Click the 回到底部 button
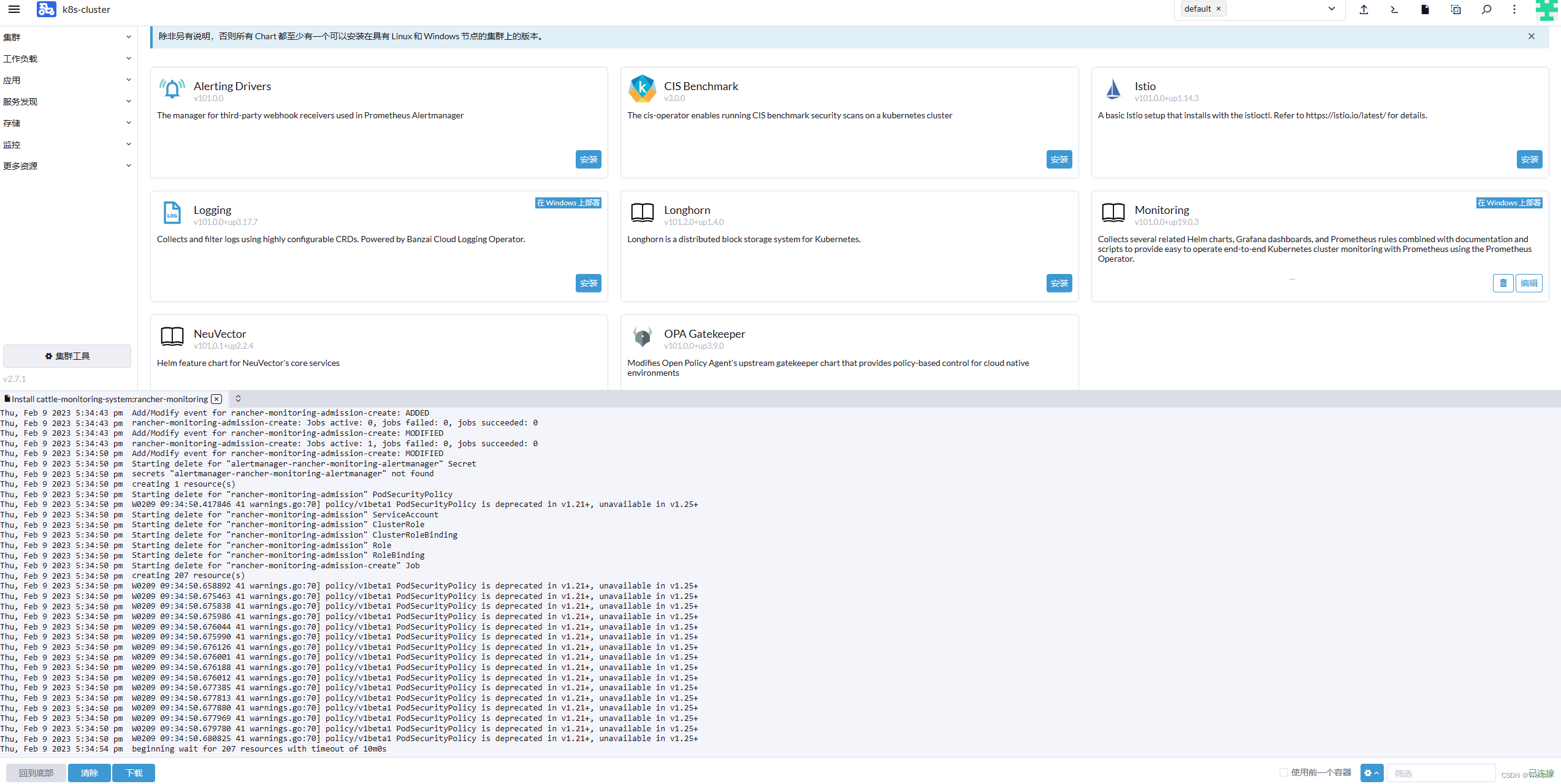Viewport: 1561px width, 784px height. pos(36,773)
